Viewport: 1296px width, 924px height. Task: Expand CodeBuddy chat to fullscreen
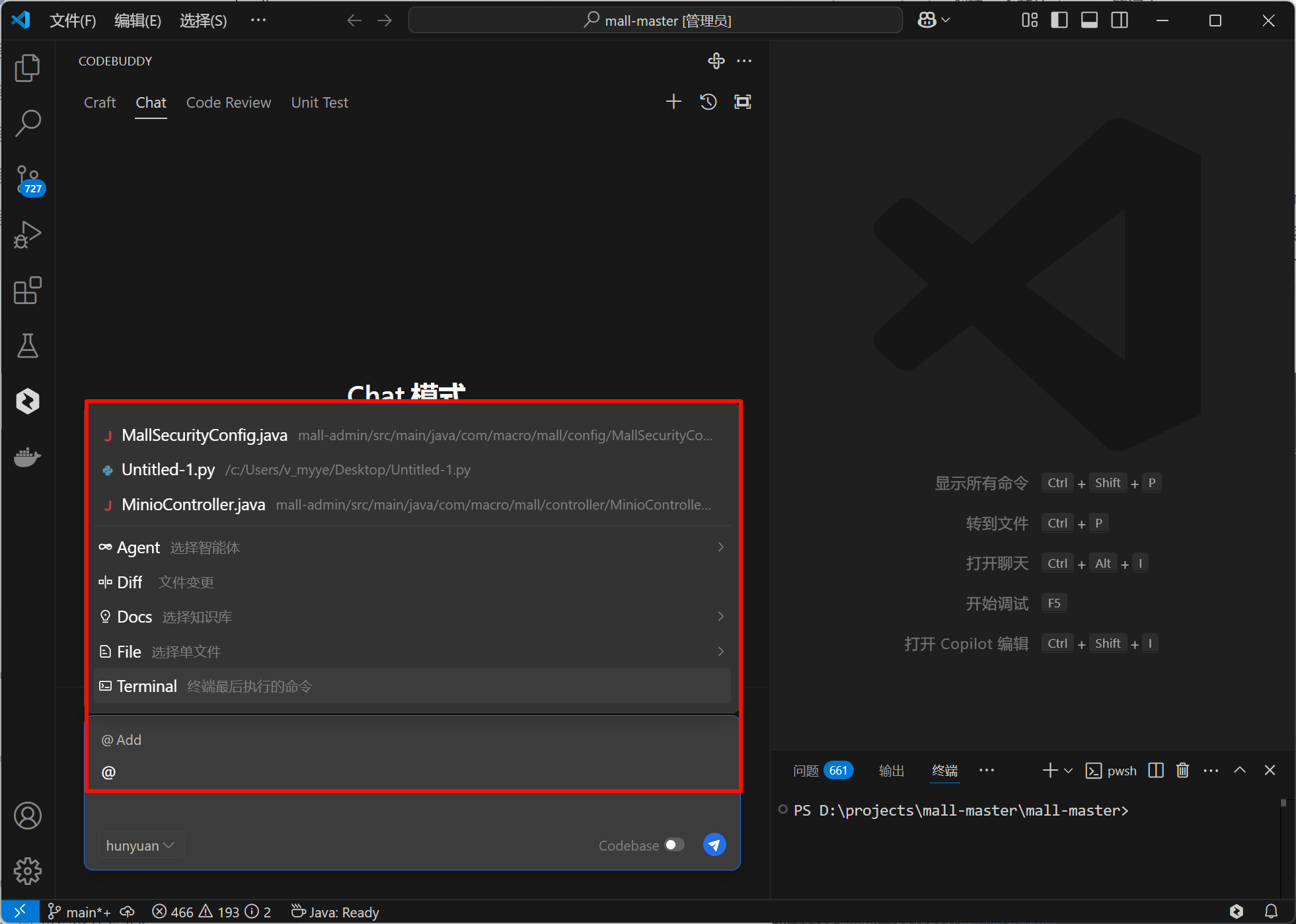(x=743, y=102)
